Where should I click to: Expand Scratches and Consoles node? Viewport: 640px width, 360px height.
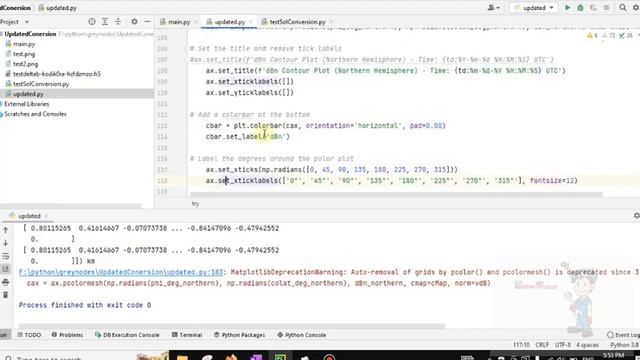pos(35,114)
